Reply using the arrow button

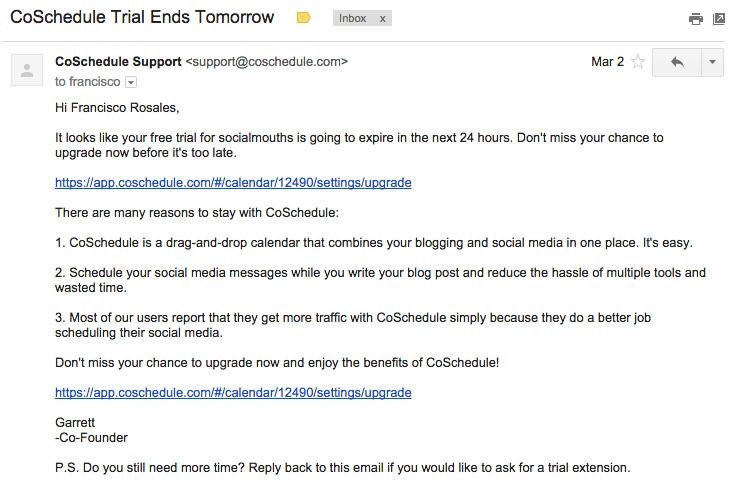[x=677, y=62]
